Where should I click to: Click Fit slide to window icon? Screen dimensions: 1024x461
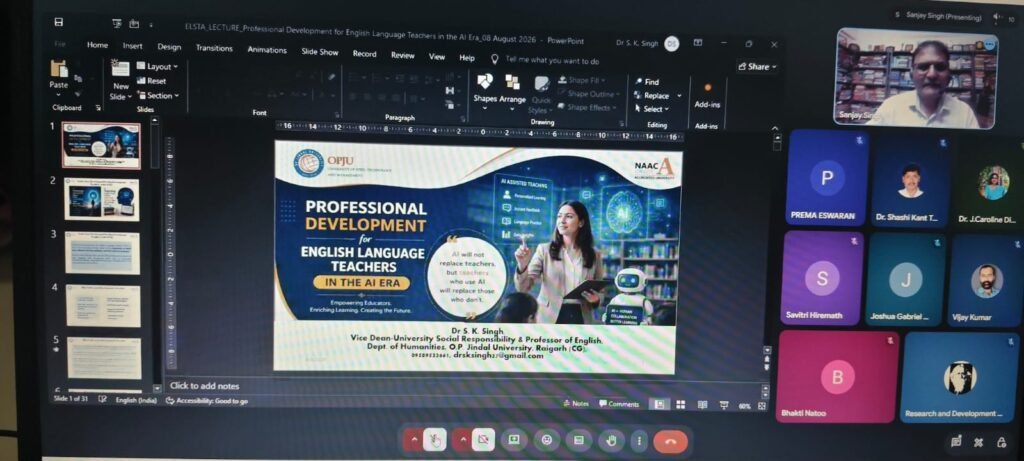[x=761, y=406]
